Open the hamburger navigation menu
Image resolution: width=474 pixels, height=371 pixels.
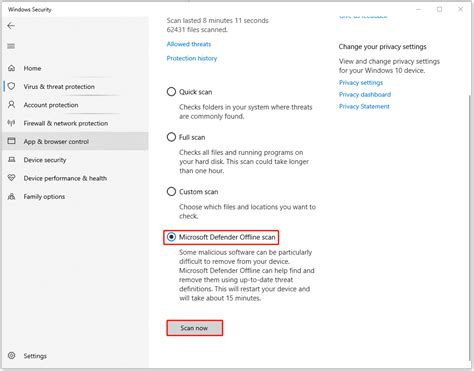(x=11, y=46)
